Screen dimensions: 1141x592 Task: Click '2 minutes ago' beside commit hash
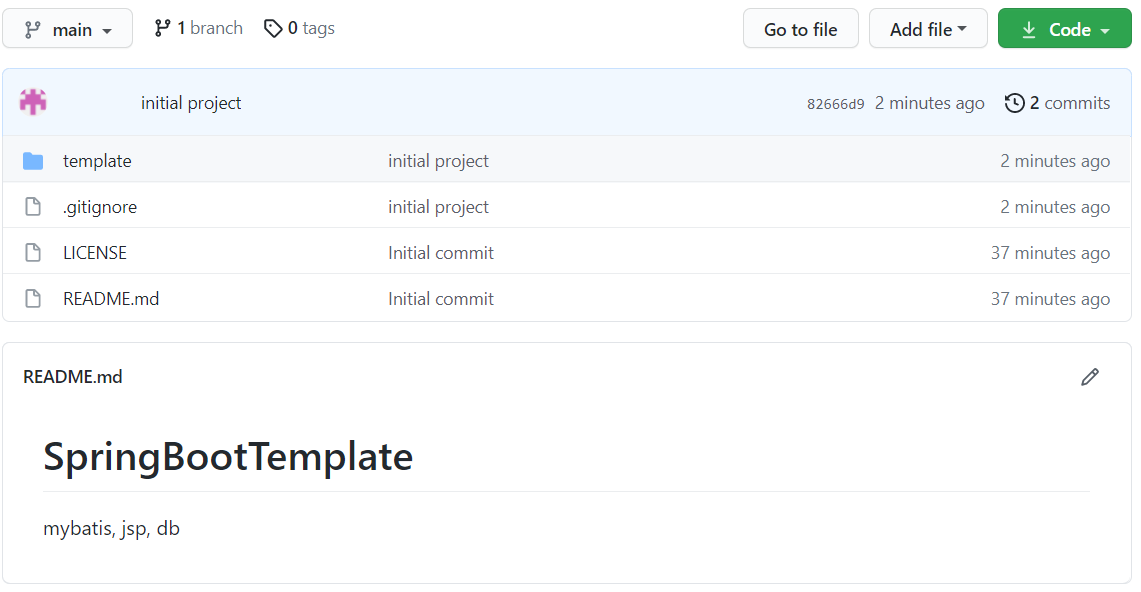coord(929,103)
